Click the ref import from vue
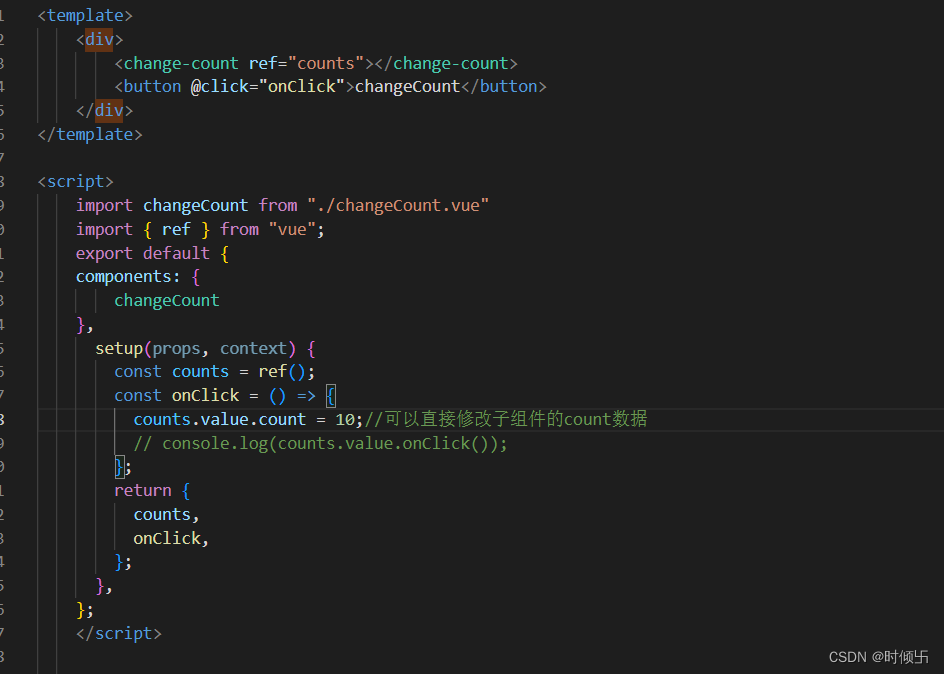 click(x=176, y=229)
